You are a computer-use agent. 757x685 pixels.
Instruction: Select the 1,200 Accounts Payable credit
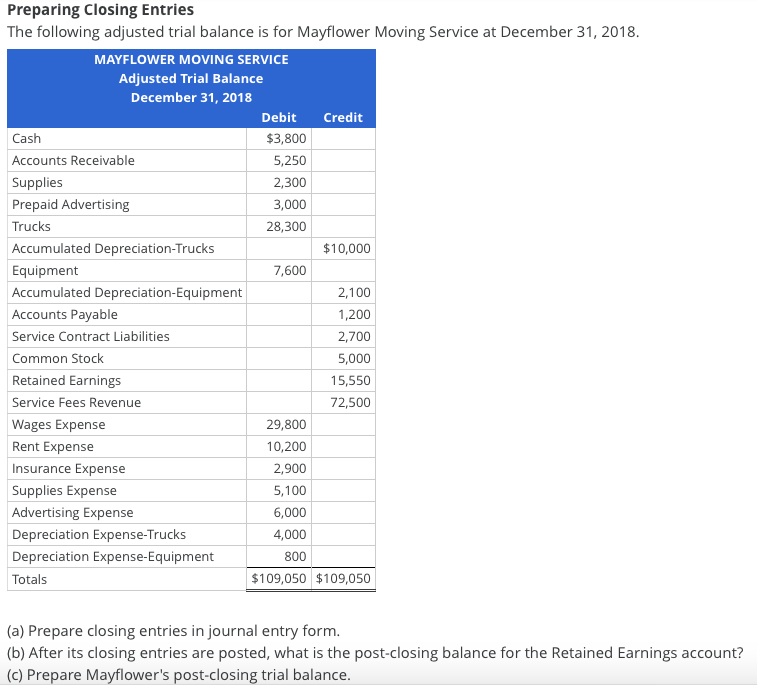(354, 315)
